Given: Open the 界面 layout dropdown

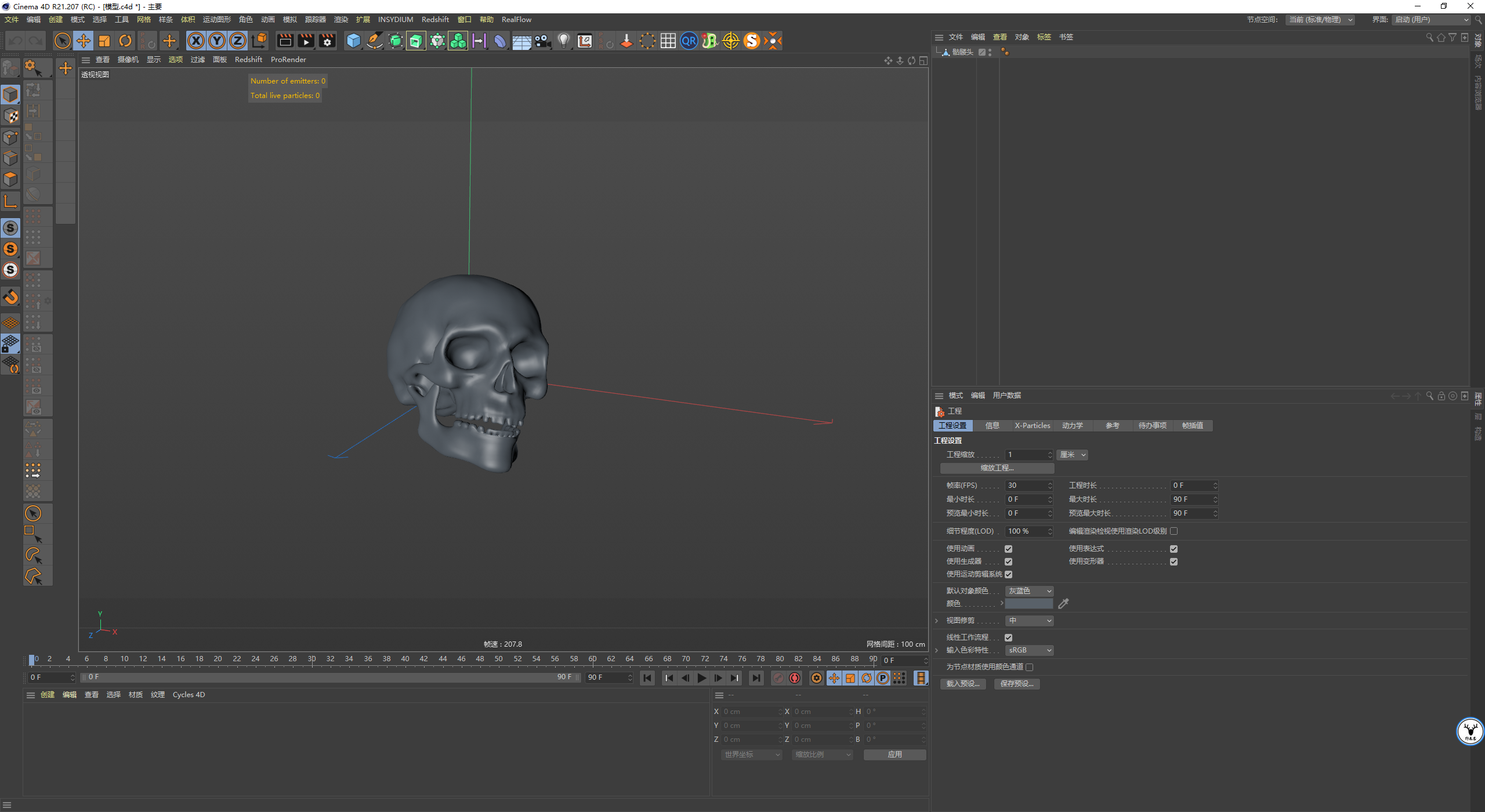Looking at the screenshot, I should 1431,20.
